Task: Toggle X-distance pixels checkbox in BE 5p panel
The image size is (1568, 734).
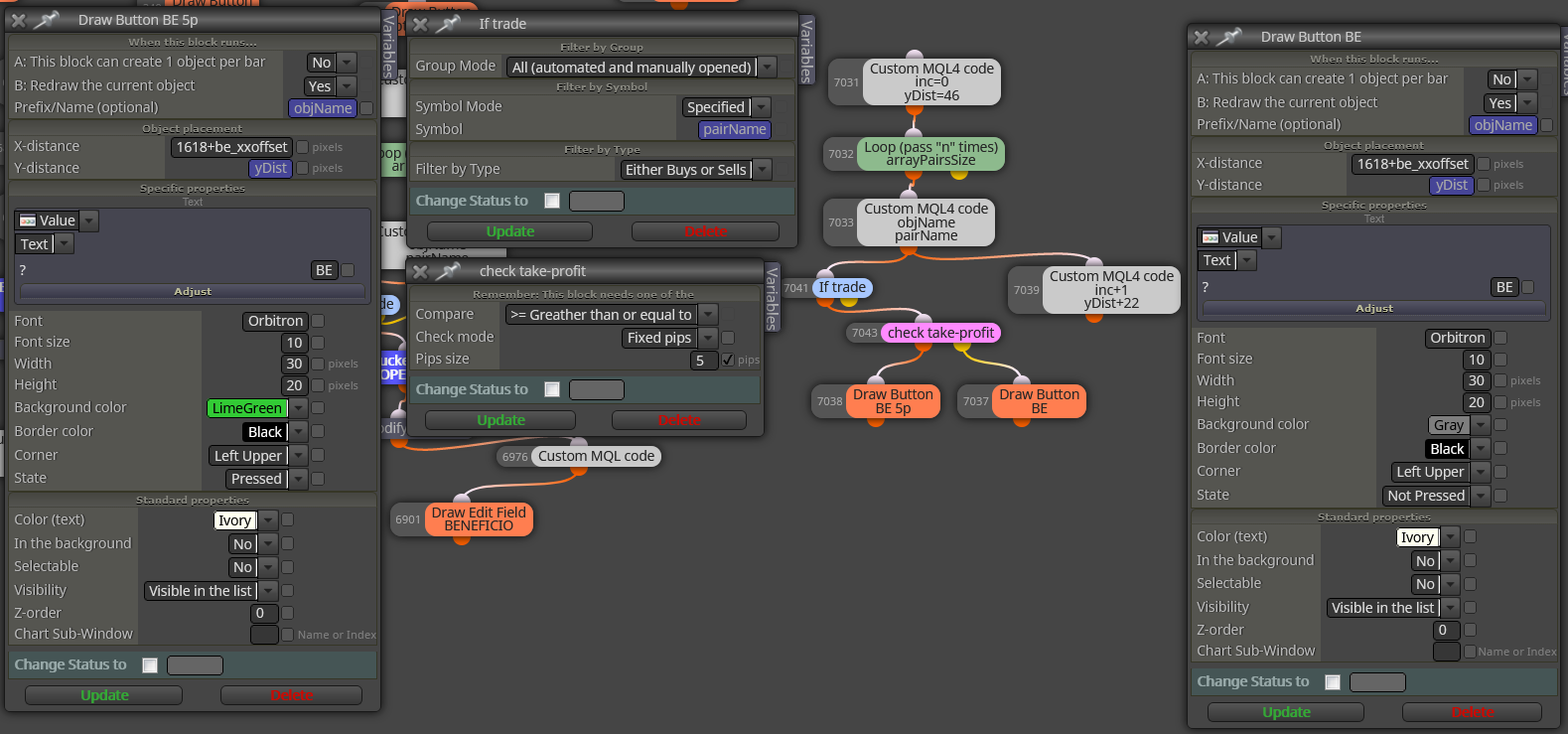Action: (303, 147)
